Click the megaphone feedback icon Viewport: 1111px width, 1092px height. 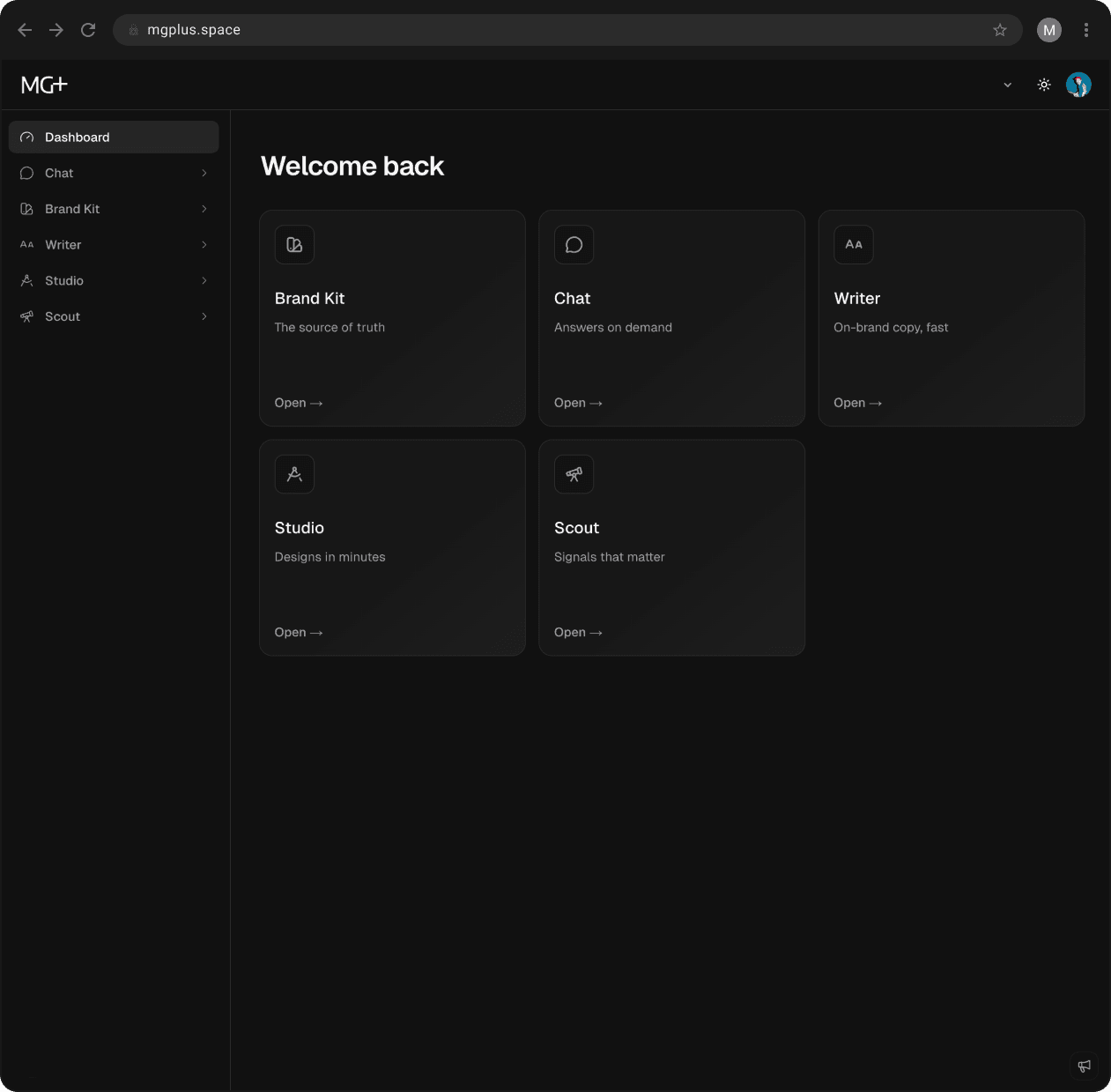[x=1085, y=1066]
